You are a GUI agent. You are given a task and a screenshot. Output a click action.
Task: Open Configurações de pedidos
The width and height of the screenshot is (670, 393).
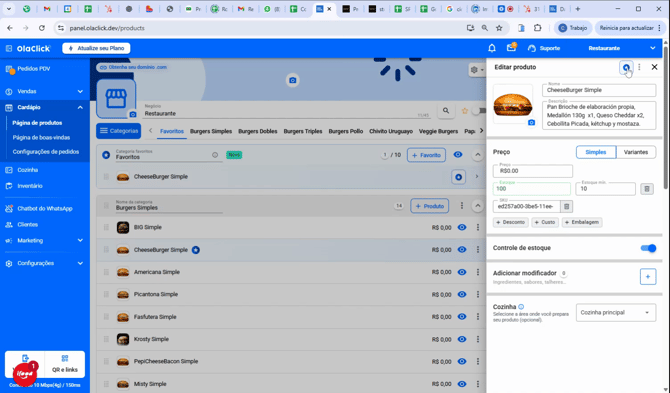pyautogui.click(x=46, y=152)
